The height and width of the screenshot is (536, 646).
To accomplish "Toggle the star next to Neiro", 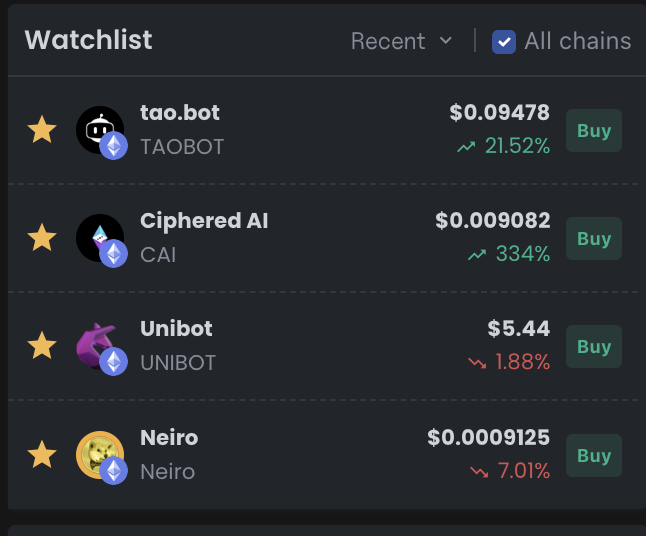I will pyautogui.click(x=41, y=455).
